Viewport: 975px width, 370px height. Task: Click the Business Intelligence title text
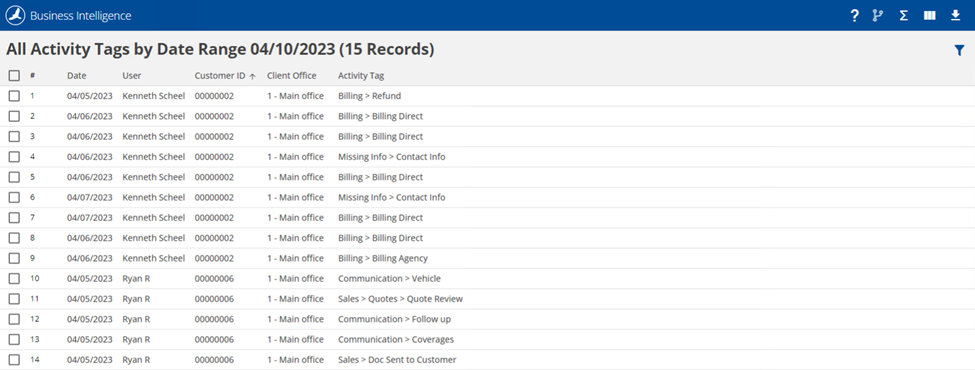tap(81, 16)
